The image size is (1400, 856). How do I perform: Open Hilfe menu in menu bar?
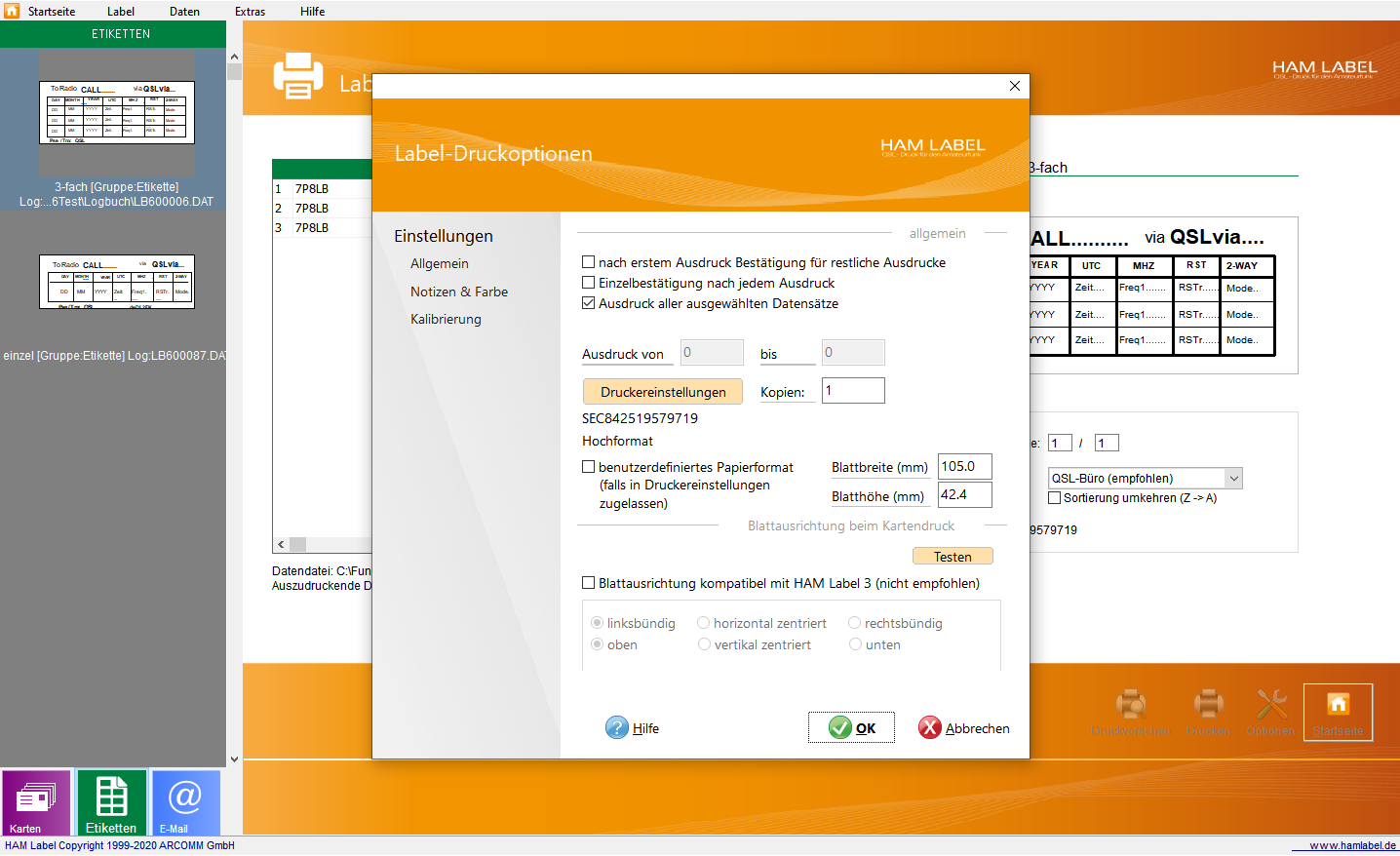pyautogui.click(x=313, y=12)
